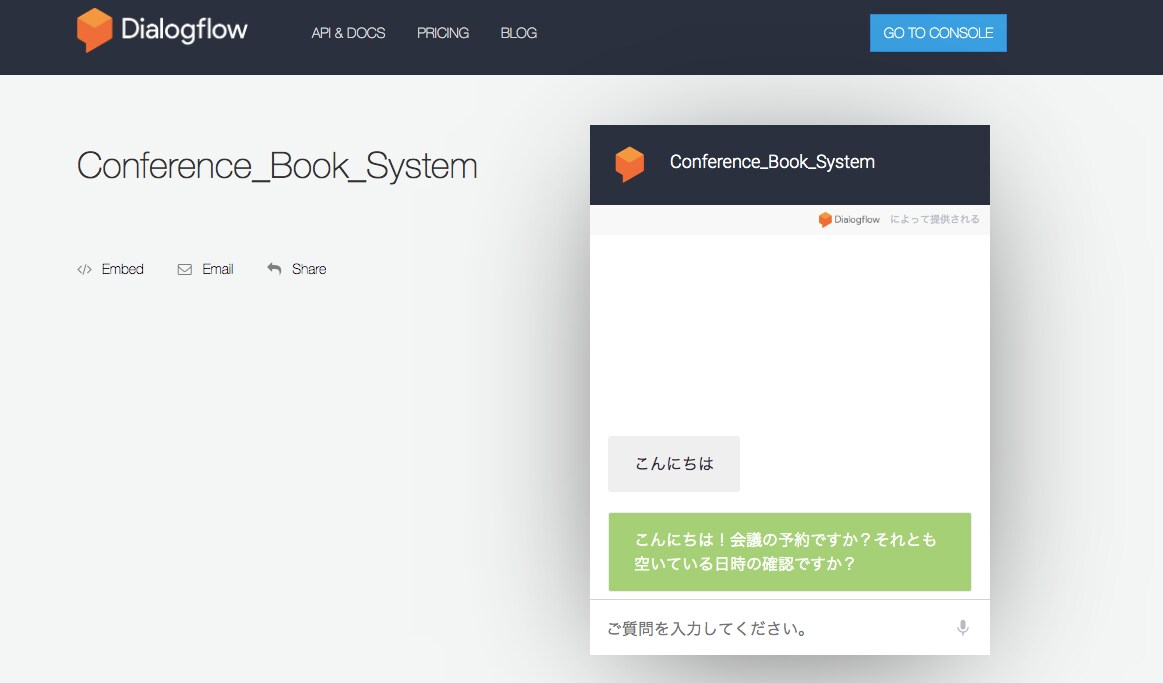Click the Email link text

(217, 269)
